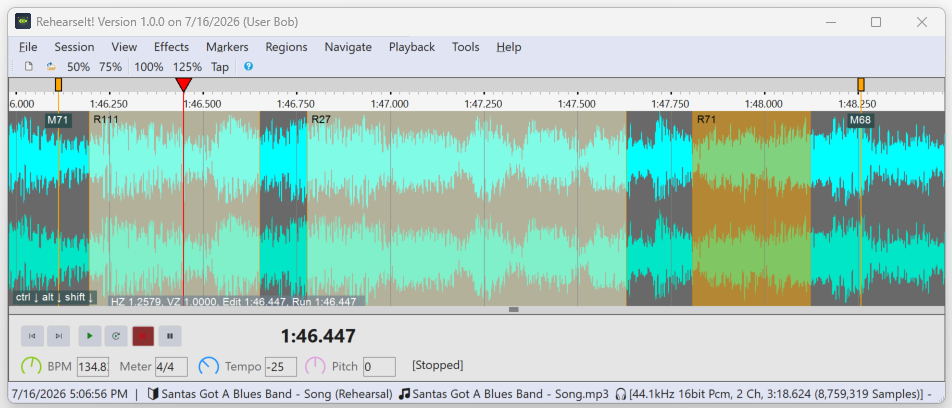Set speed to 100% in toolbar
Image resolution: width=952 pixels, height=408 pixels.
[x=149, y=67]
